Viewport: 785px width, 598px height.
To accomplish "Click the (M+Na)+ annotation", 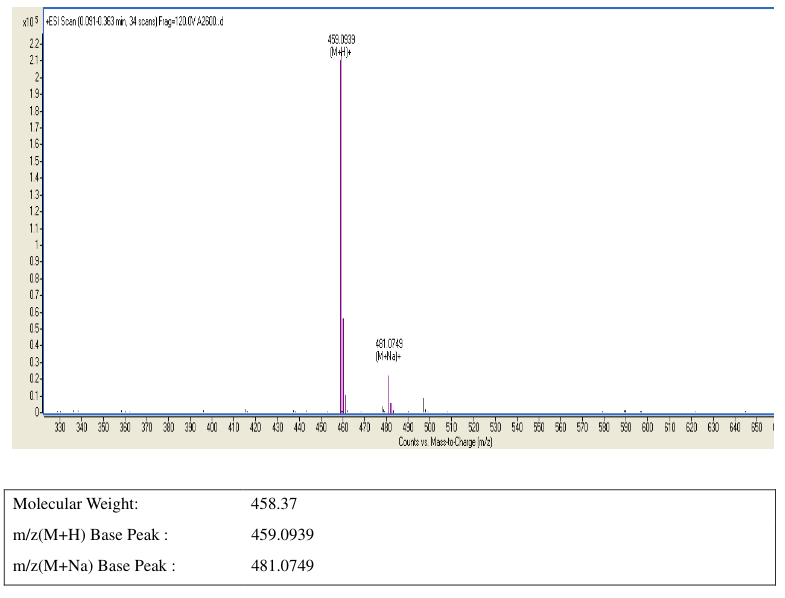I will point(388,356).
